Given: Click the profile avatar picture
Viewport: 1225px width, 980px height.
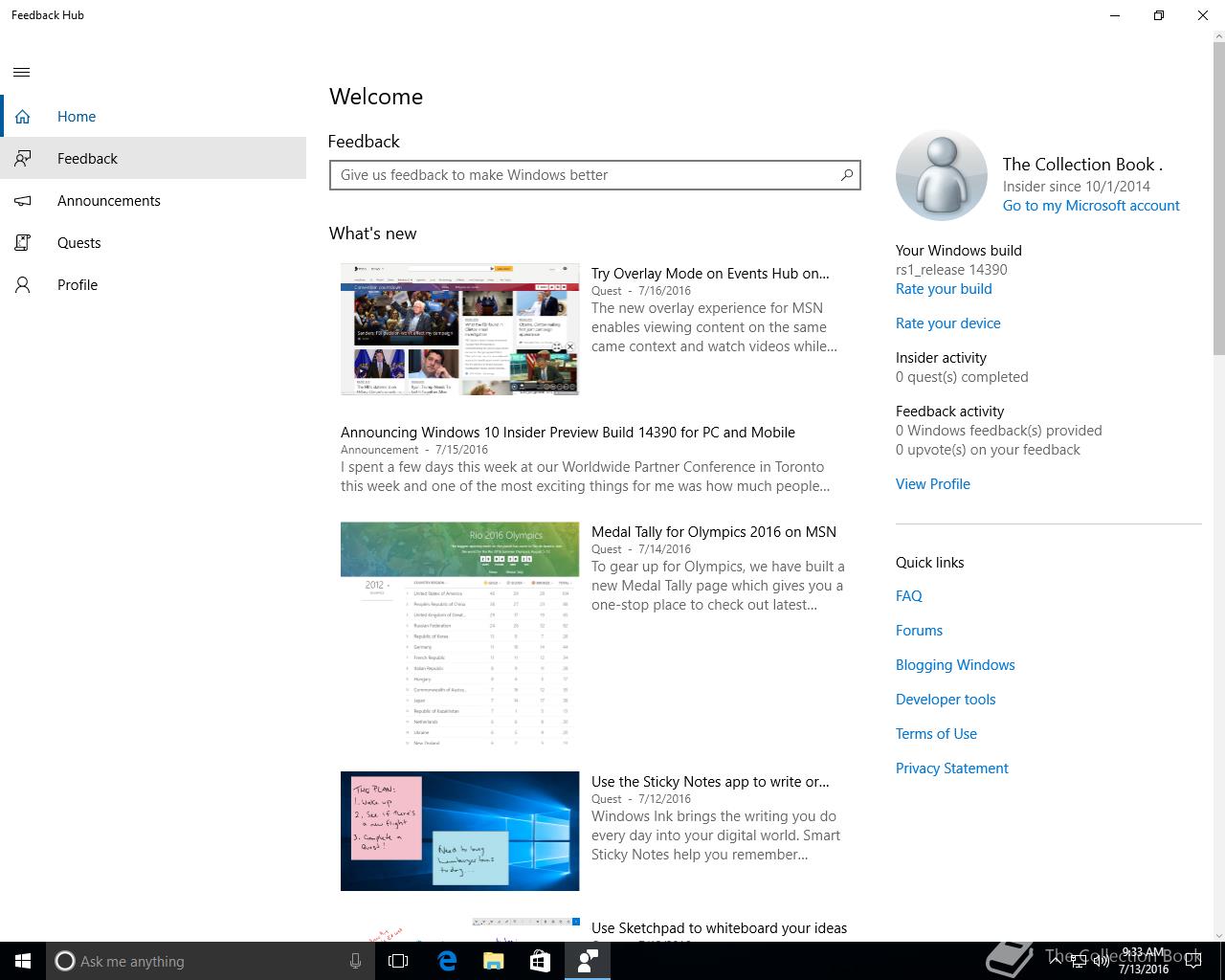Looking at the screenshot, I should 942,176.
